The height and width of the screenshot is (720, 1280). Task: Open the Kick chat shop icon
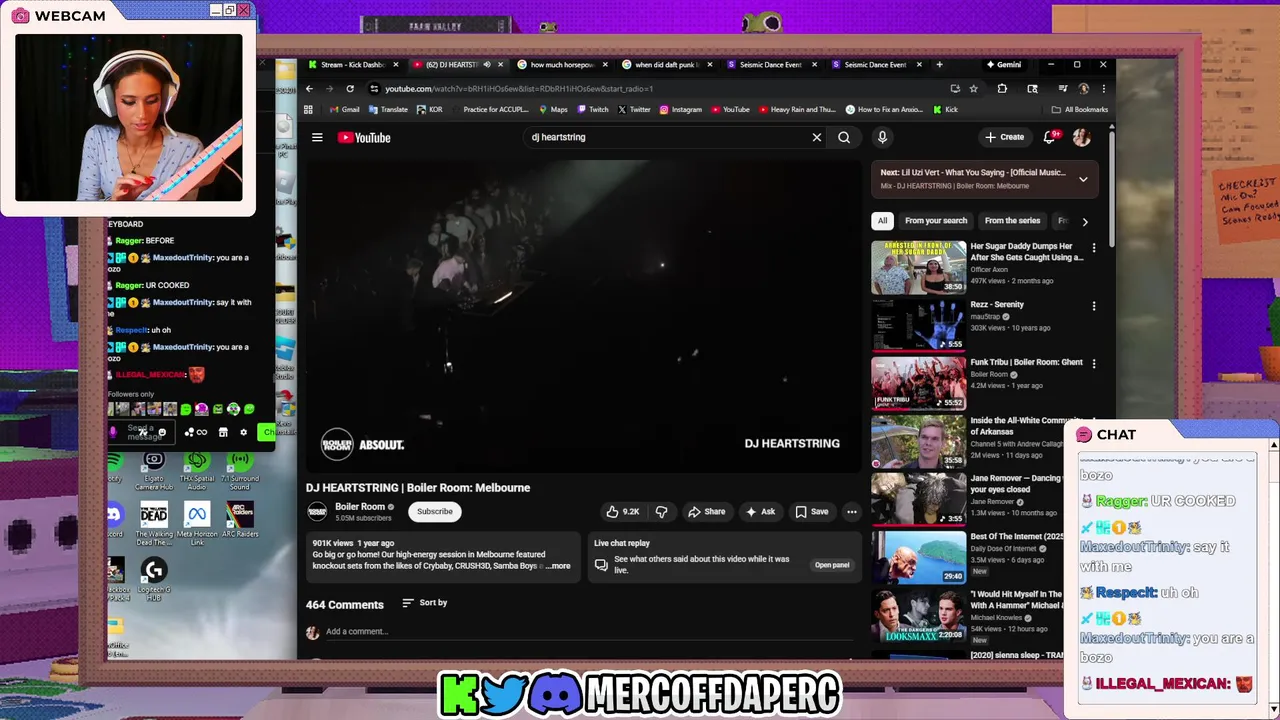click(x=223, y=432)
